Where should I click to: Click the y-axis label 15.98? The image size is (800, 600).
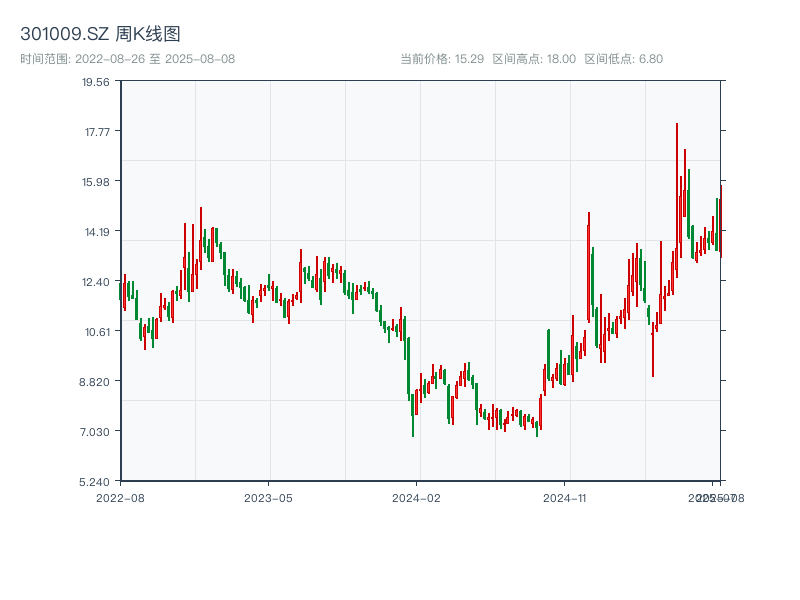96,182
